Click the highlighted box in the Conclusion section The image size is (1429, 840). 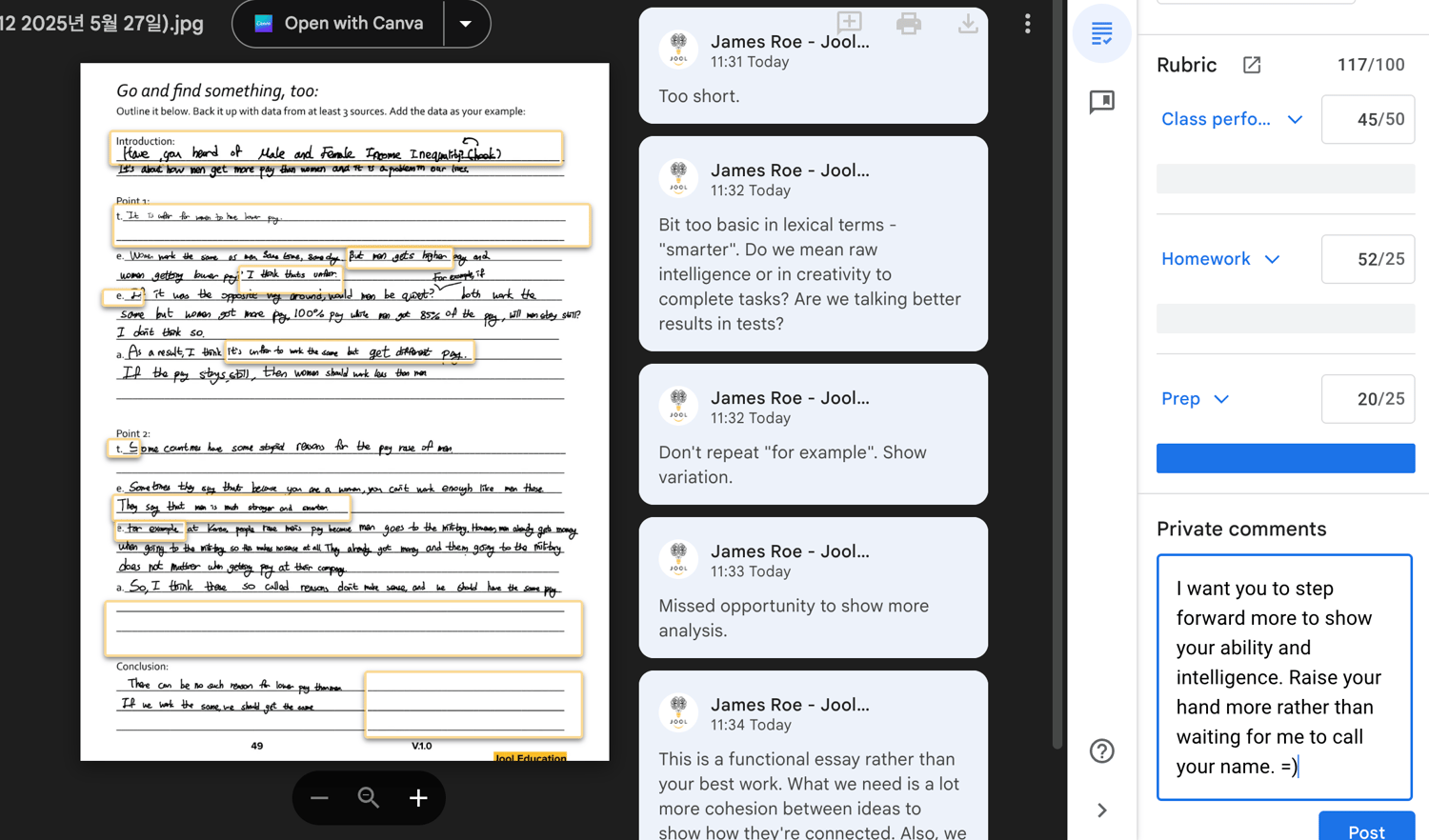473,705
